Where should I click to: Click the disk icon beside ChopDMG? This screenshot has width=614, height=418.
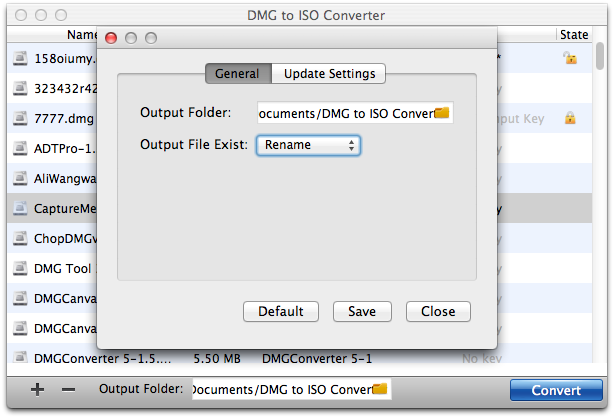pos(20,239)
